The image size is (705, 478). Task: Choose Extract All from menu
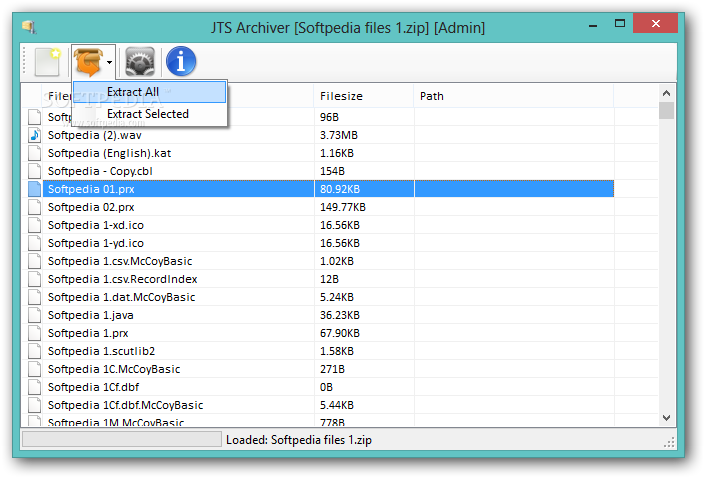pos(149,92)
